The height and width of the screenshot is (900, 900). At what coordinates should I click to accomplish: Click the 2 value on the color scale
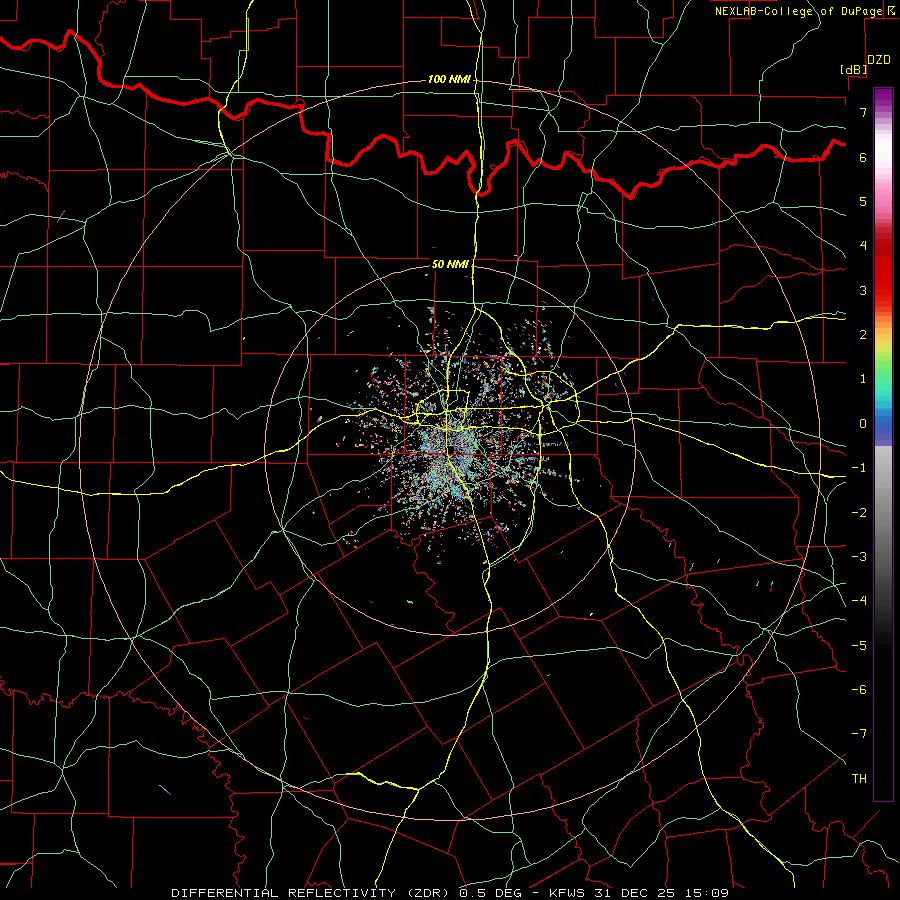point(863,335)
